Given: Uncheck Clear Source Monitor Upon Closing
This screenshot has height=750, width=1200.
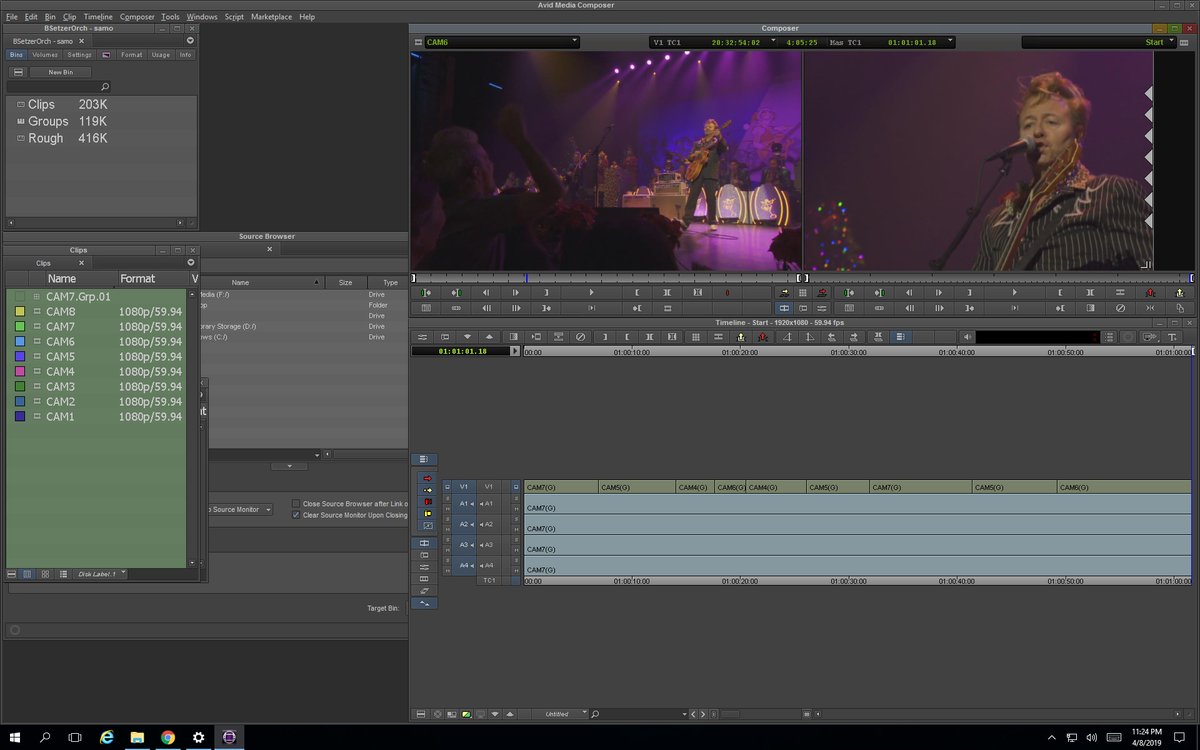Looking at the screenshot, I should click(x=294, y=515).
